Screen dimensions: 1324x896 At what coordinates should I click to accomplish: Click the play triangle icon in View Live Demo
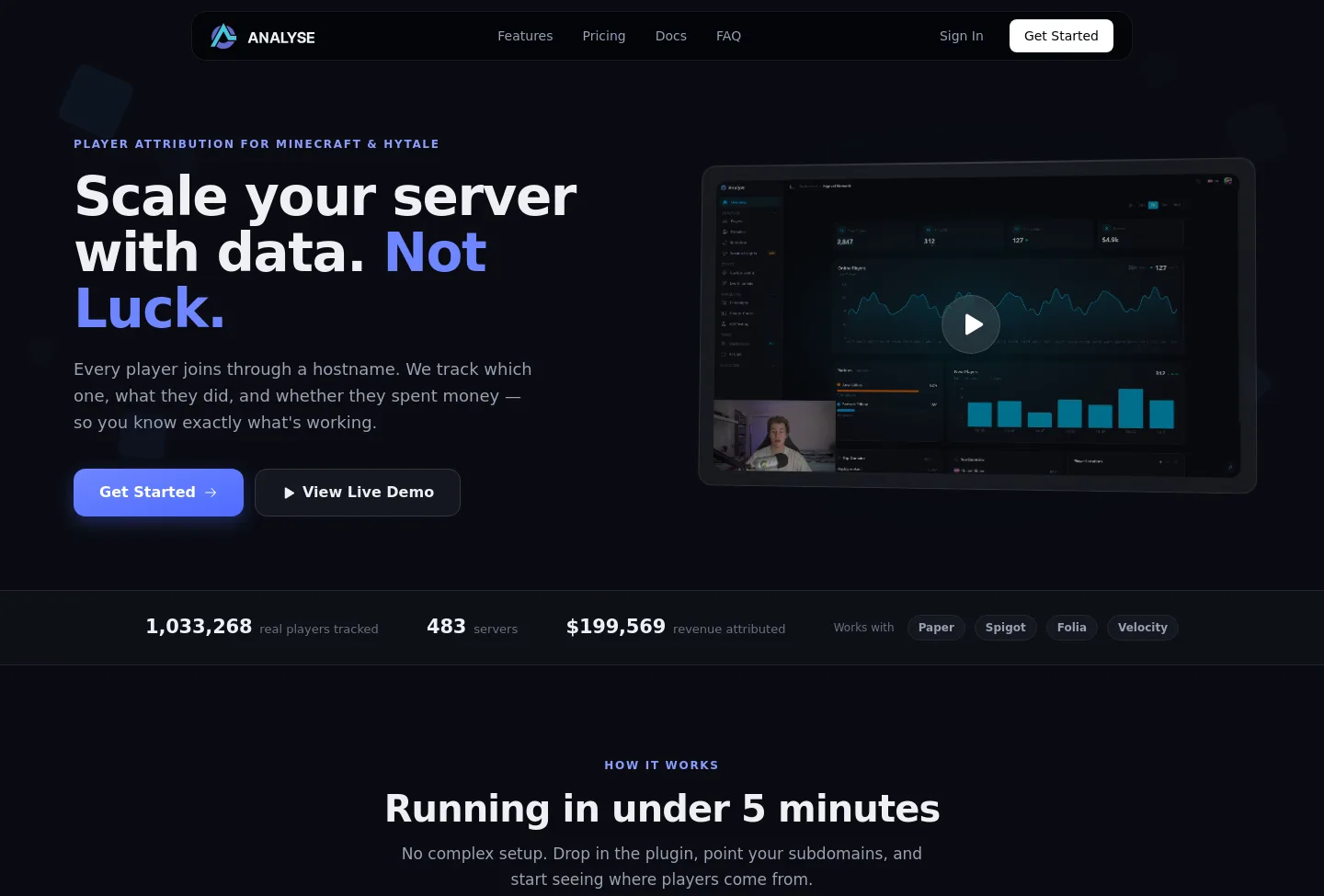[x=290, y=493]
